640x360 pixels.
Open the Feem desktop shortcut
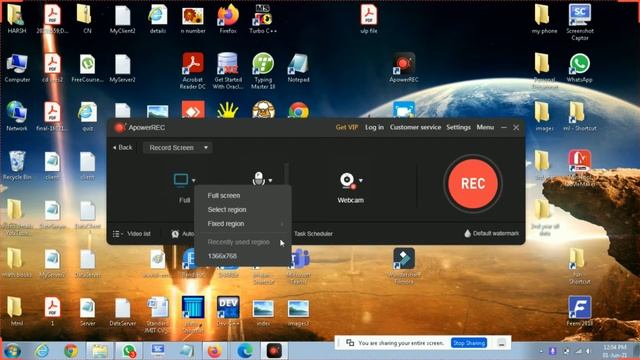point(580,311)
